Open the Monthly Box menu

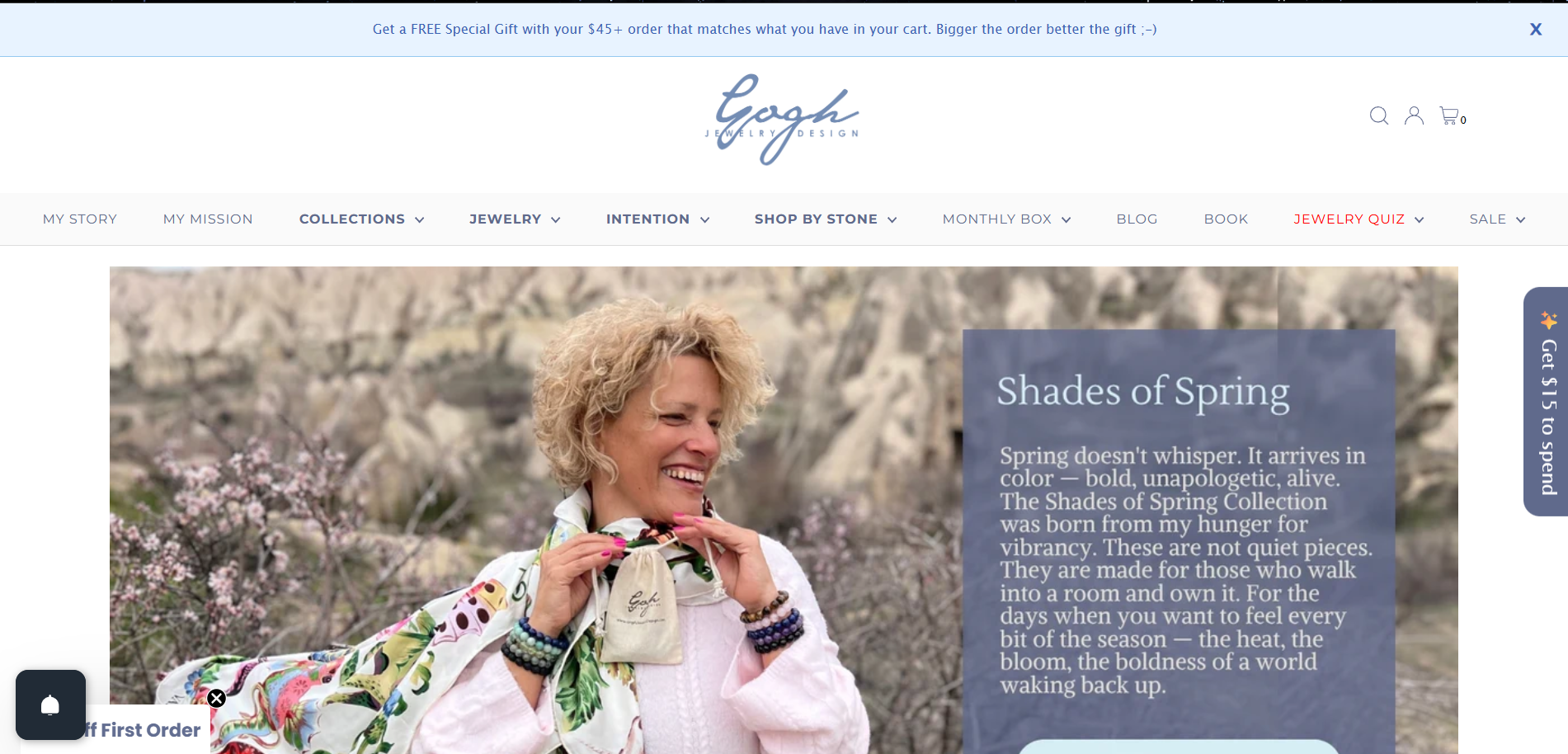point(1006,219)
